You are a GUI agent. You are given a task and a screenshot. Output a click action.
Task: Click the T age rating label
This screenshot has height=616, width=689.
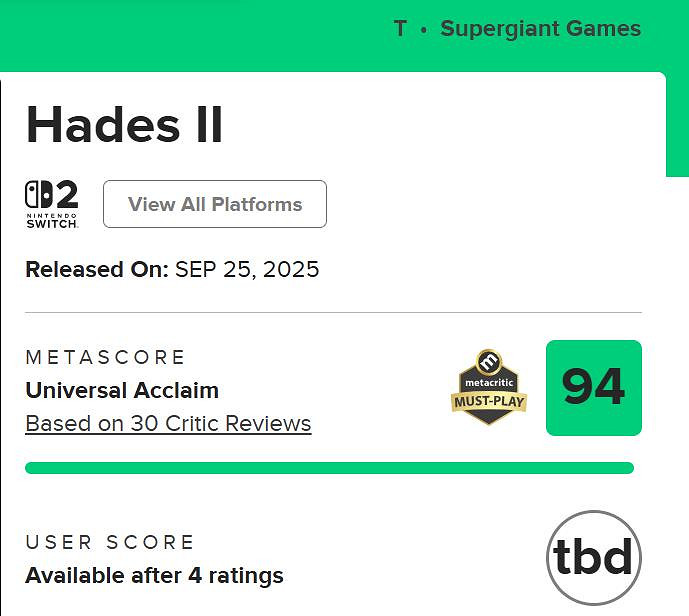400,28
